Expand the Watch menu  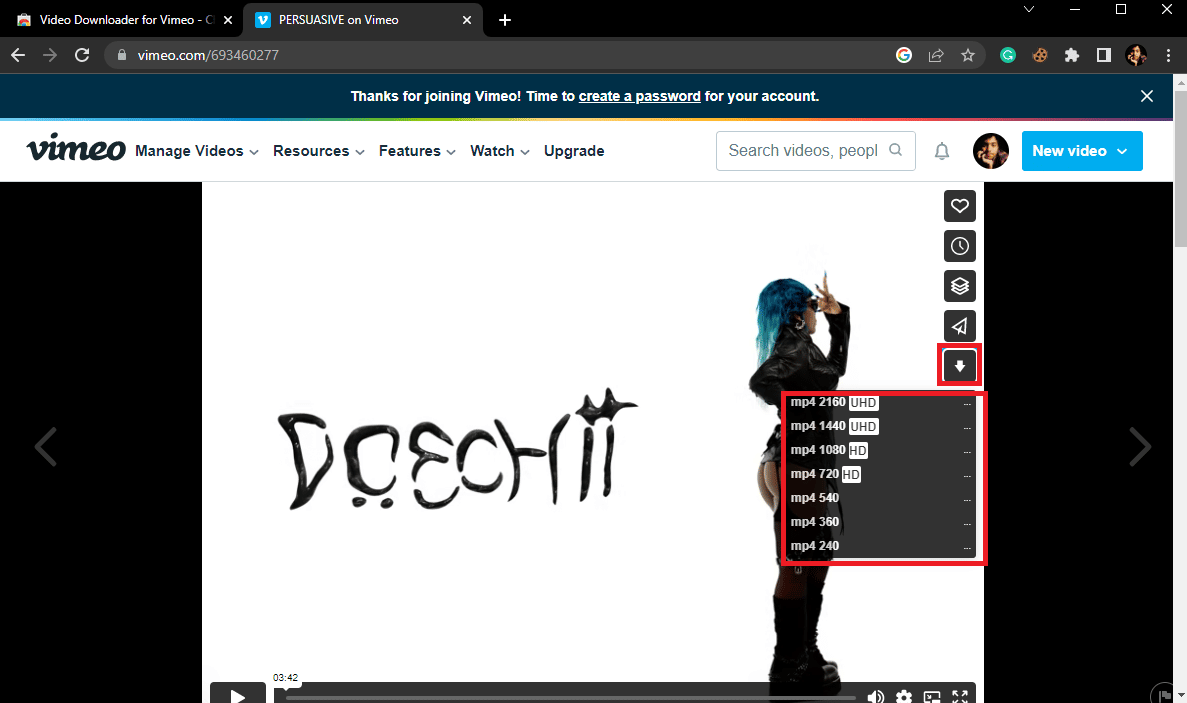(500, 151)
